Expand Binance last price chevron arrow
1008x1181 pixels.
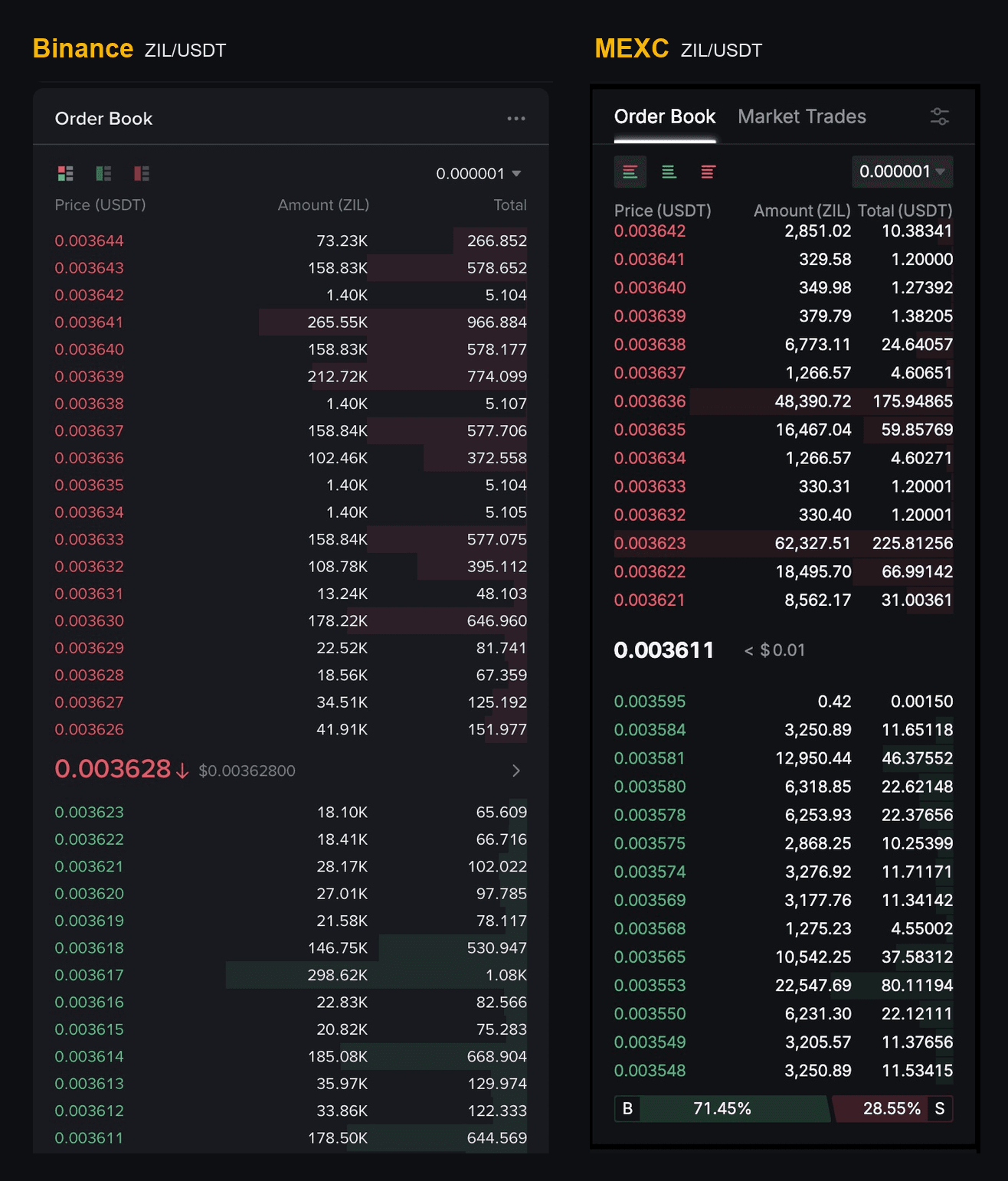point(516,770)
